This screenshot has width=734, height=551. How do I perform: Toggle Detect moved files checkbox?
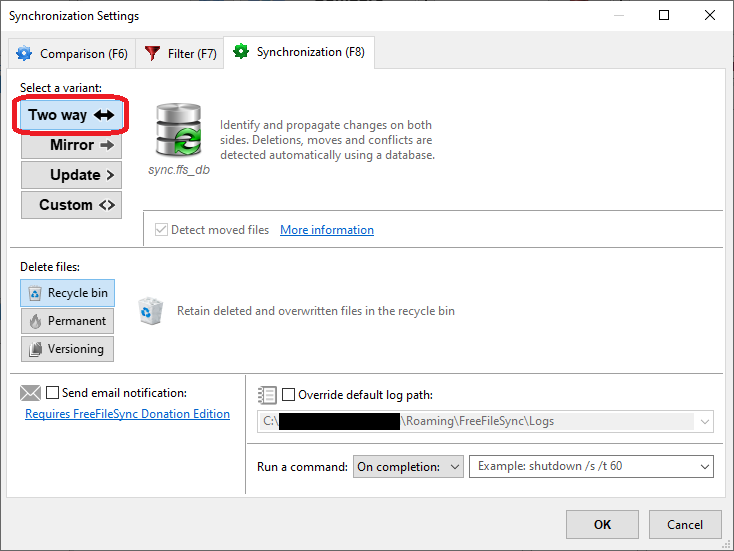click(161, 230)
